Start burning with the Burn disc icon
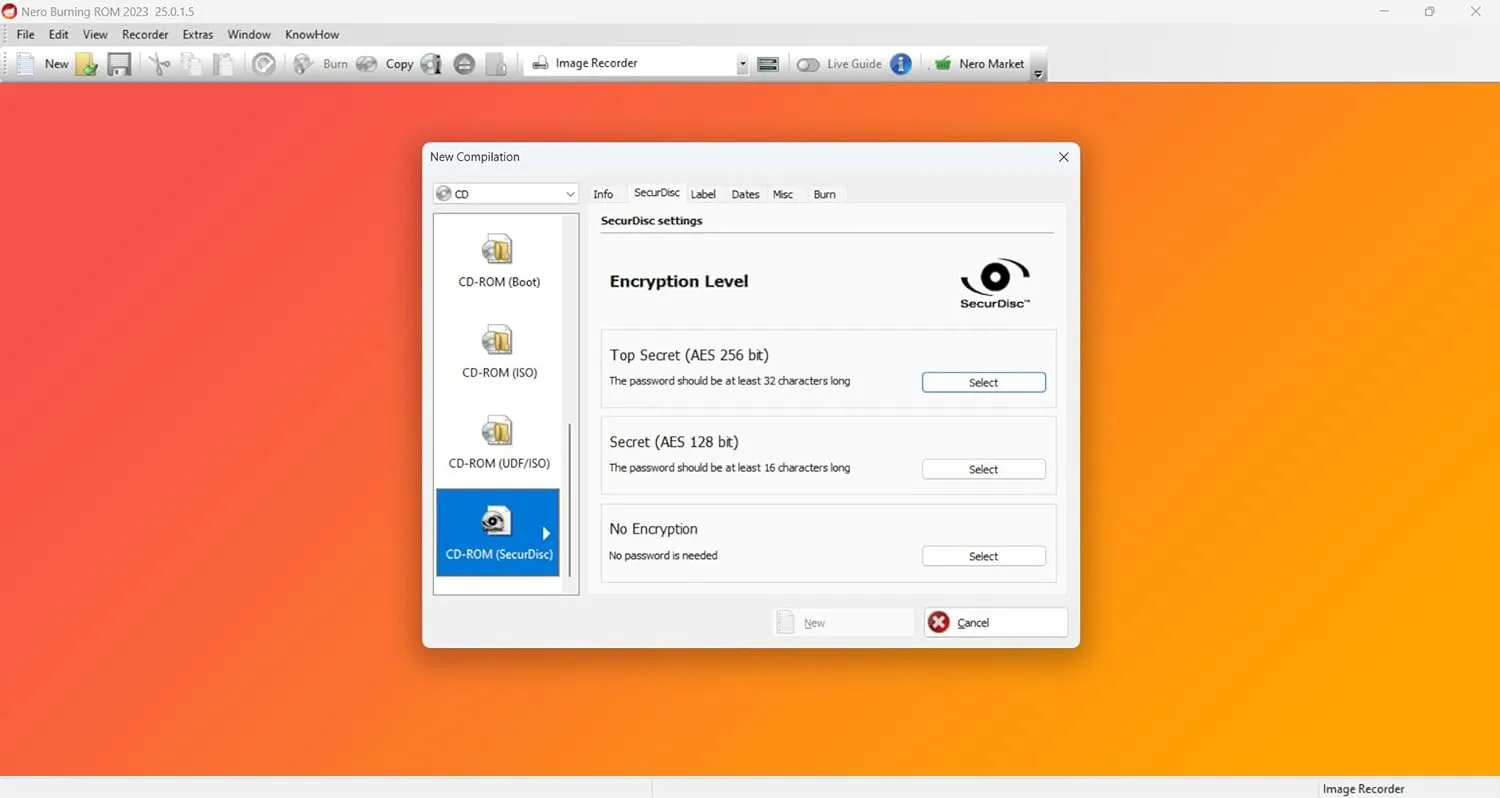The image size is (1500, 798). (x=302, y=63)
